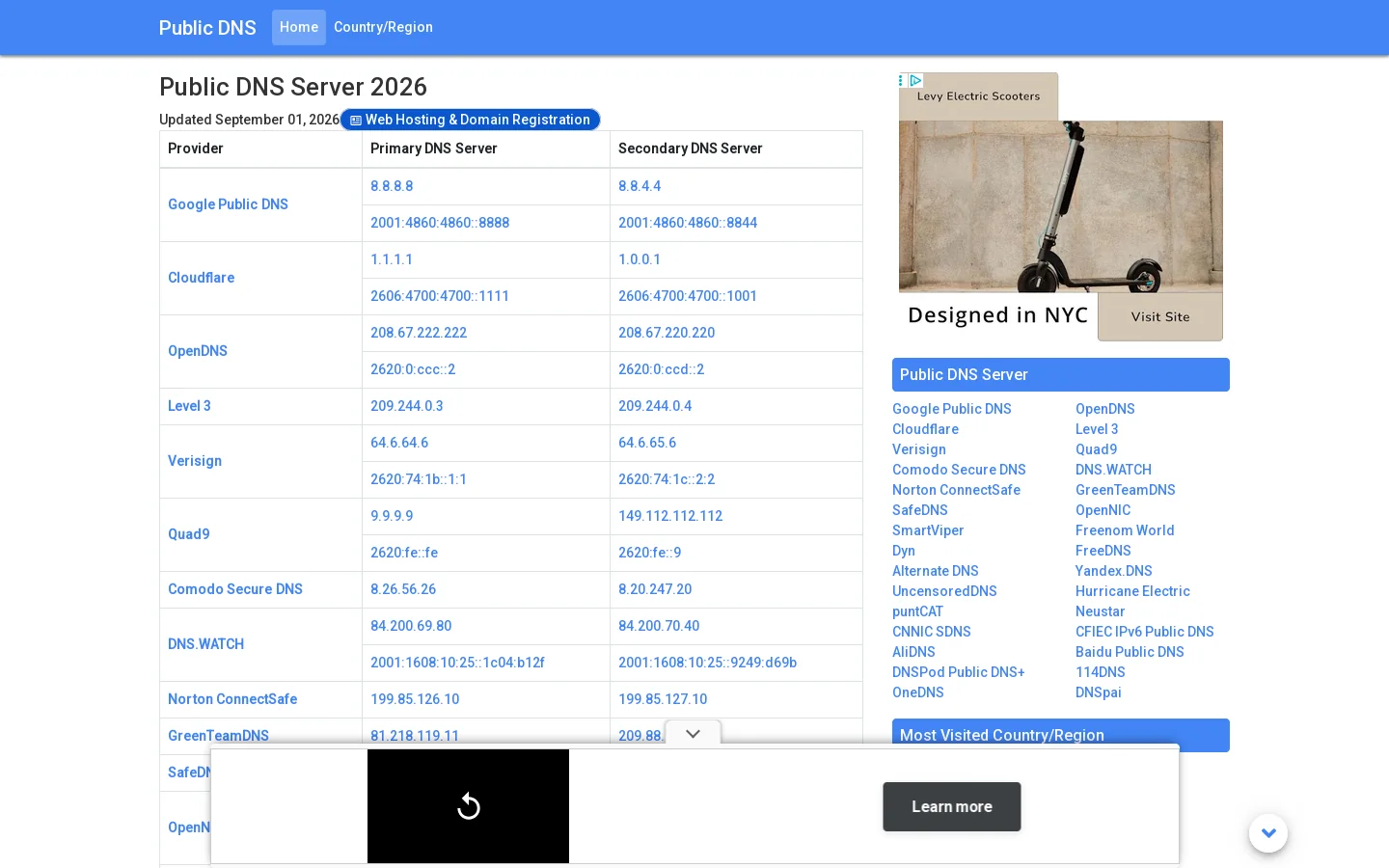Screen dimensions: 1389x868
Task: Collapse the bottom ad banner chevron
Action: (x=693, y=734)
